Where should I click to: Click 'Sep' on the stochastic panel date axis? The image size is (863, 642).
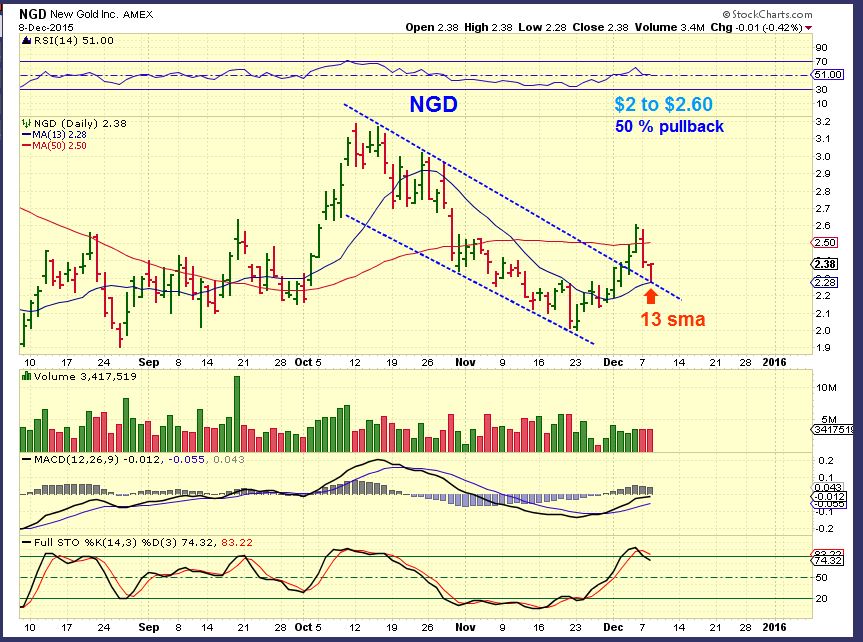149,627
